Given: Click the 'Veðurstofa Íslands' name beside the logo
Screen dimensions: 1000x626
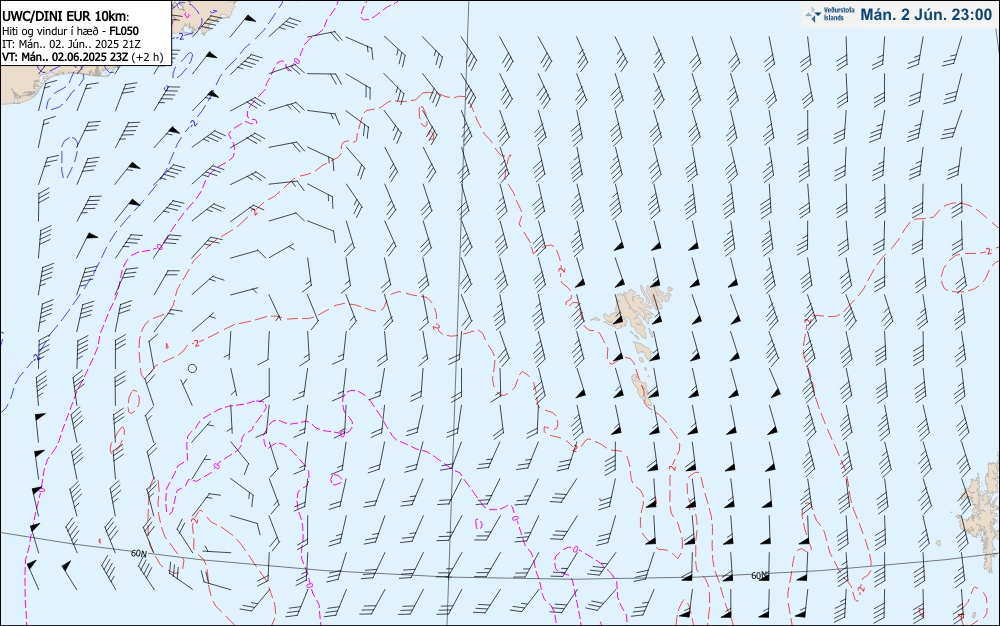Looking at the screenshot, I should pos(839,14).
